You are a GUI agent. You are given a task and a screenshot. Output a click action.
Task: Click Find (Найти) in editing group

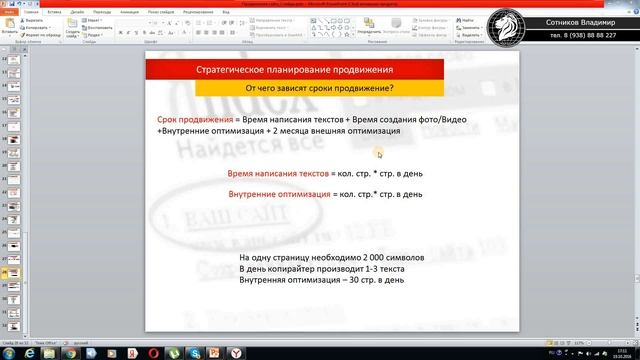465,20
